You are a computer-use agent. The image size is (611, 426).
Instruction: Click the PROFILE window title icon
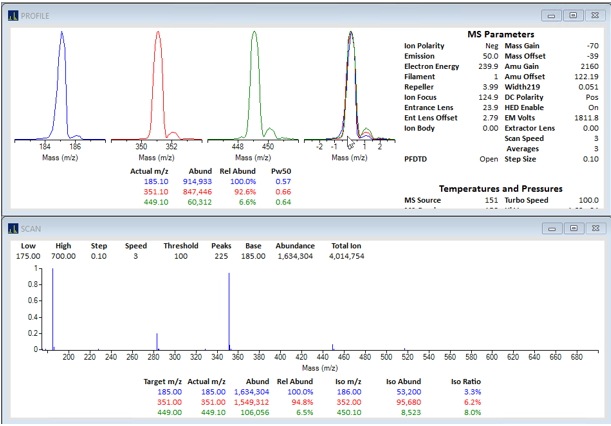pyautogui.click(x=13, y=16)
